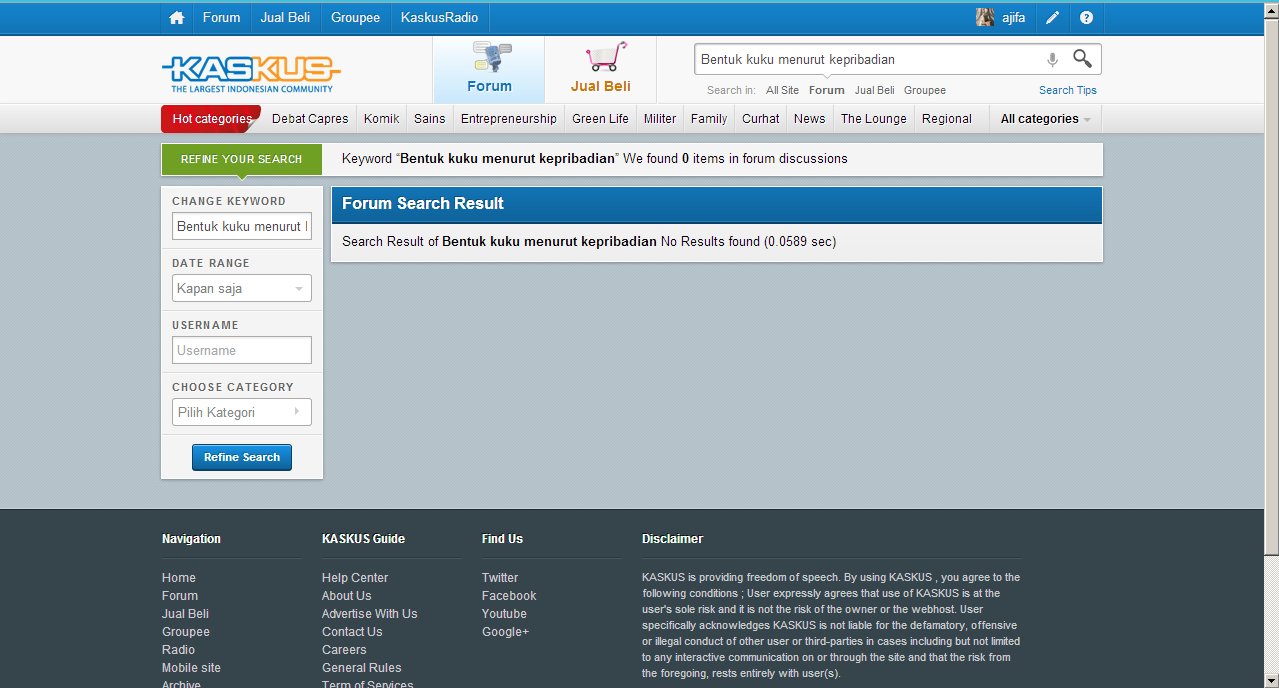The height and width of the screenshot is (688, 1279).
Task: Open the Pilih Kategori category dropdown
Action: click(x=241, y=412)
